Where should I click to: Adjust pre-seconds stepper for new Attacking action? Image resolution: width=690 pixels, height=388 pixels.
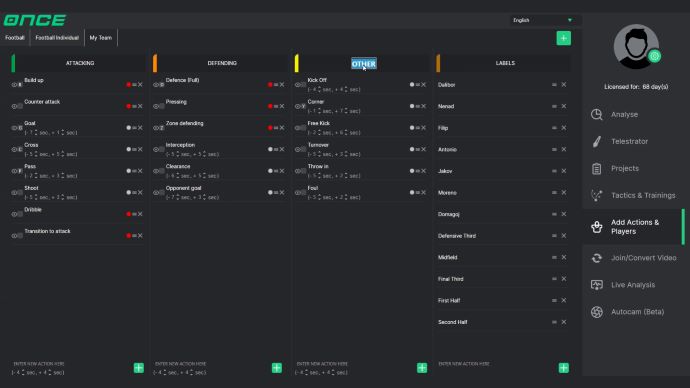click(23, 373)
